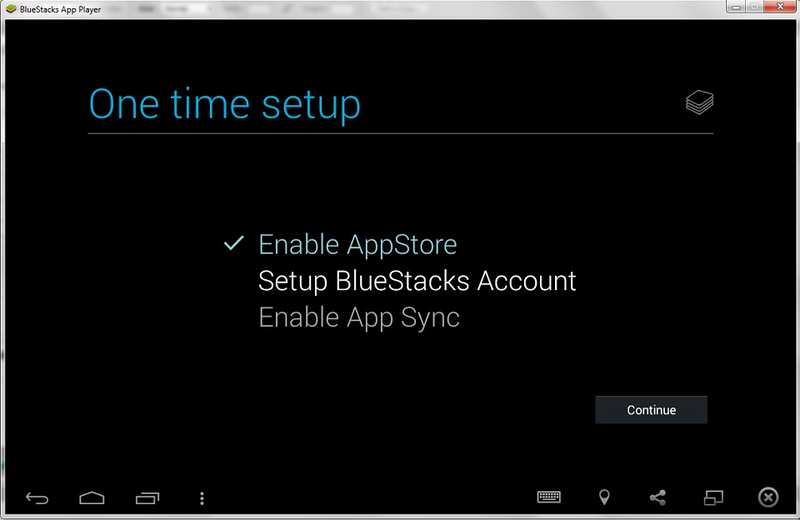Tap the Android home icon
Screen dimensions: 800x520
(x=92, y=498)
